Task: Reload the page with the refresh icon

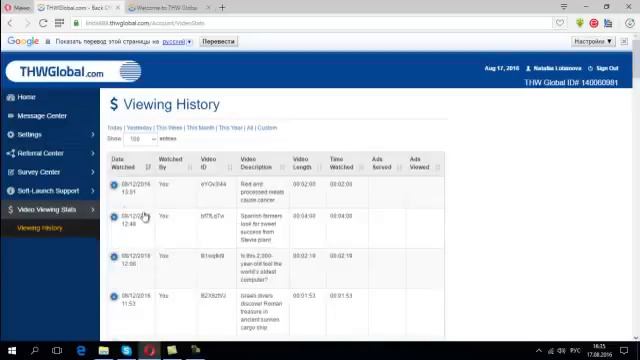Action: click(43, 23)
